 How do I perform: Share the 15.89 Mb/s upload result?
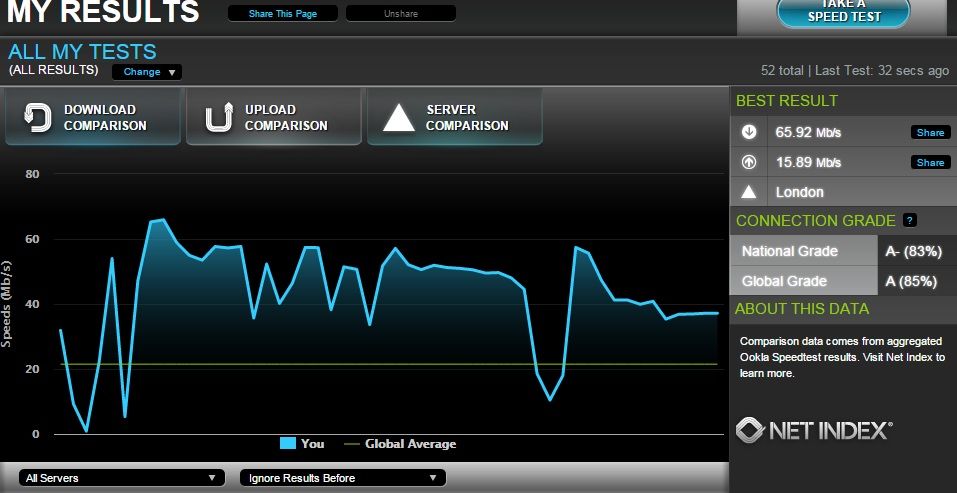pos(928,162)
